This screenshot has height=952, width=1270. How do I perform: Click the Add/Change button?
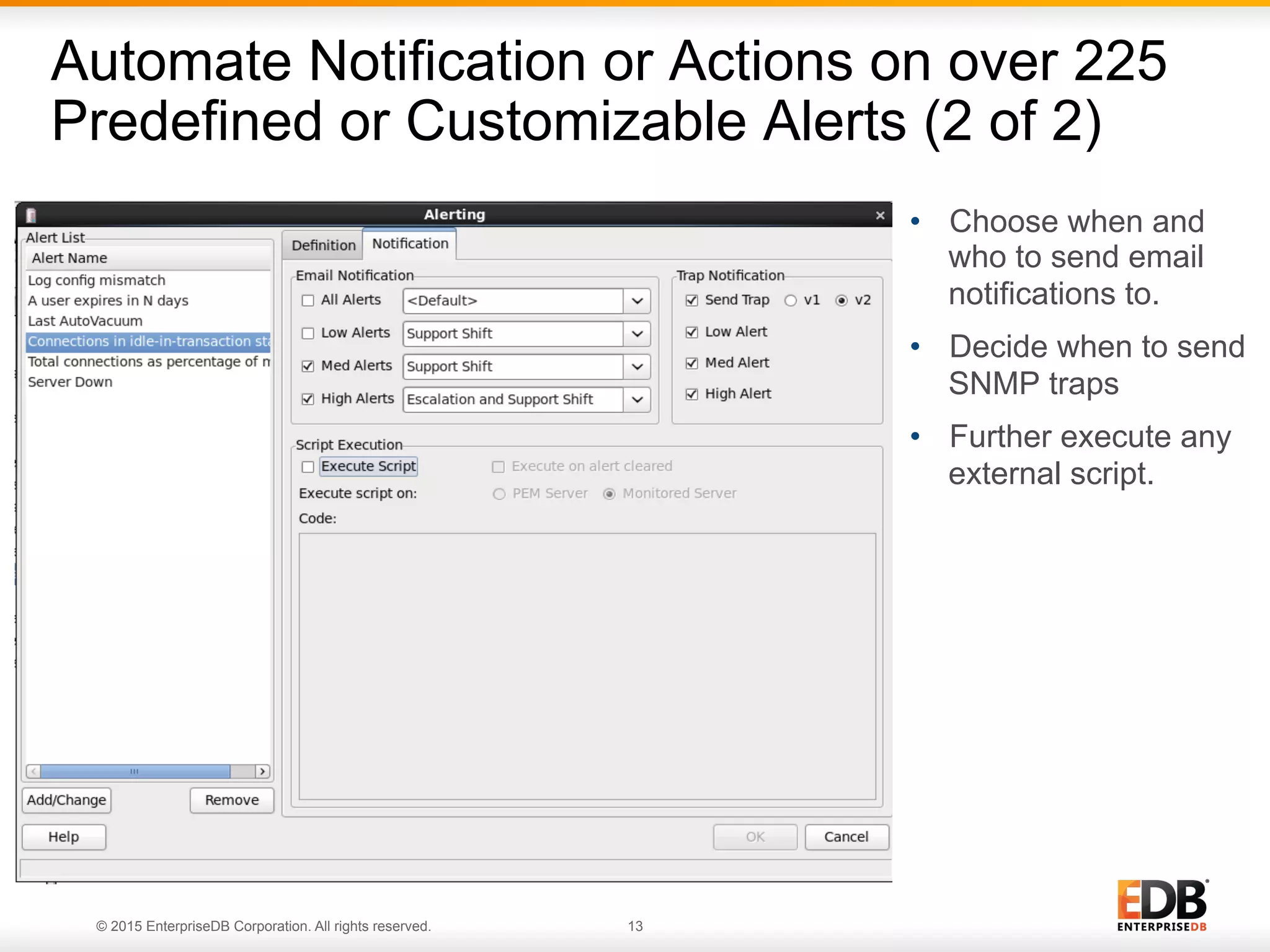tap(66, 800)
